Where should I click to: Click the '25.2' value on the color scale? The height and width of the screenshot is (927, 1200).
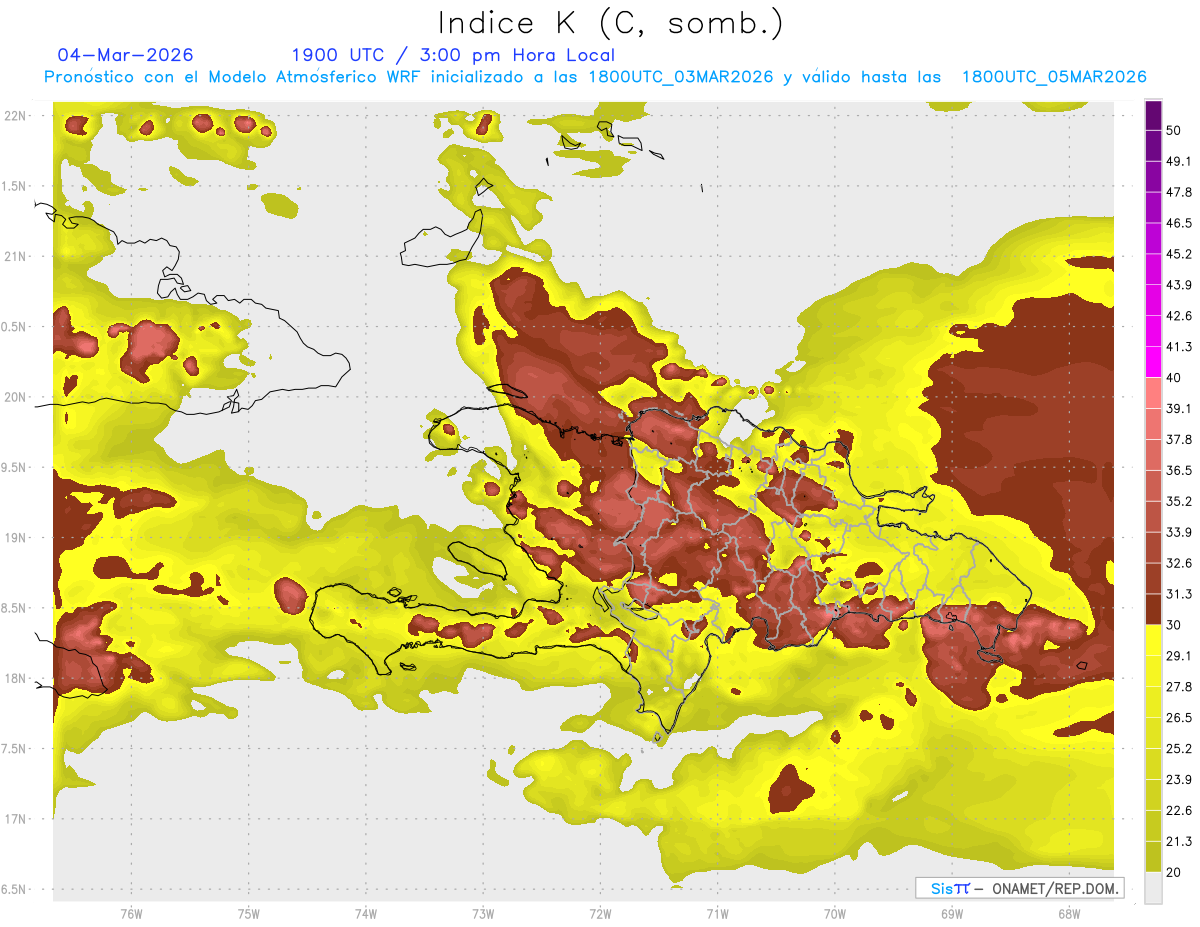click(1179, 749)
